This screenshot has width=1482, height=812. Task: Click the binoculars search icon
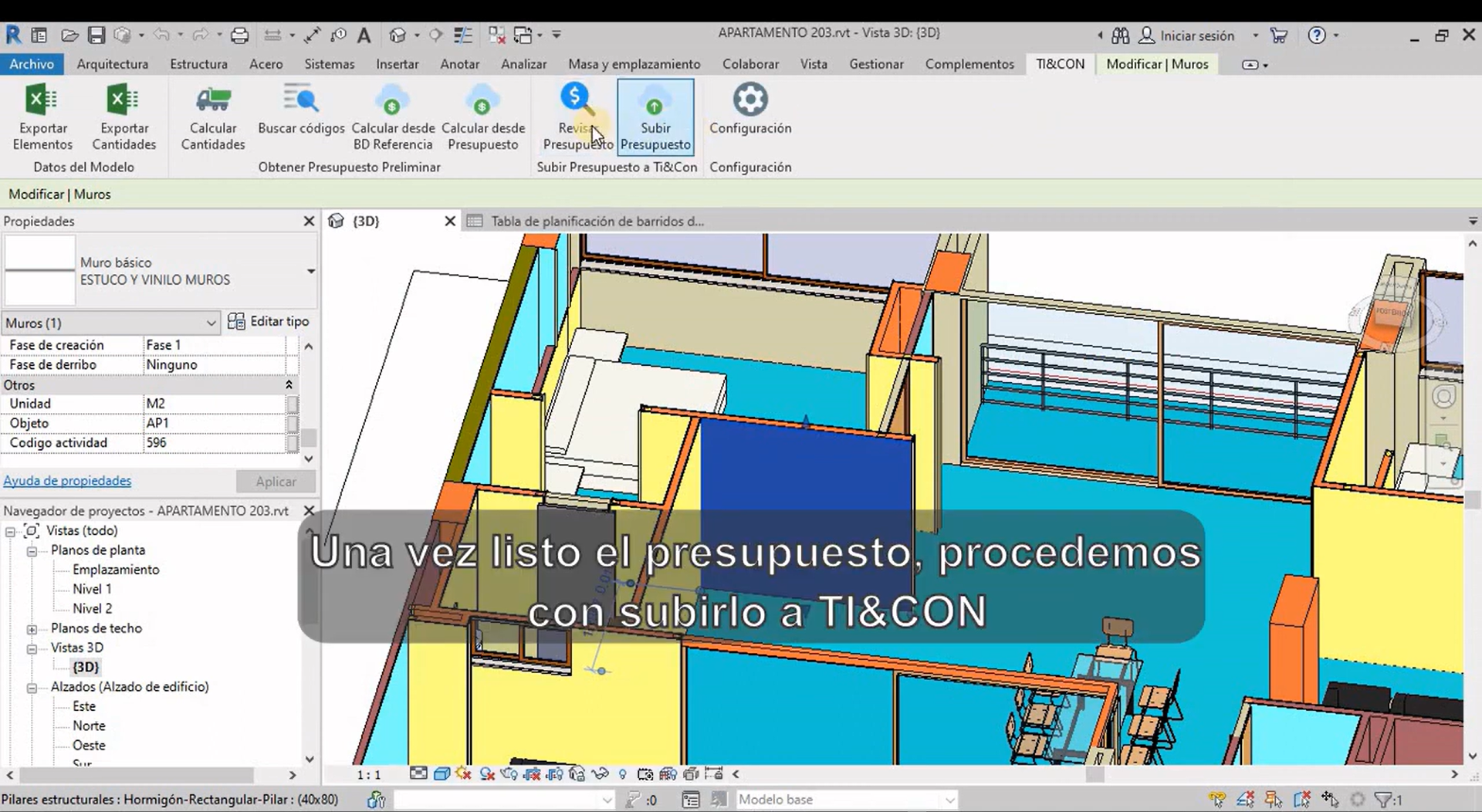1121,36
